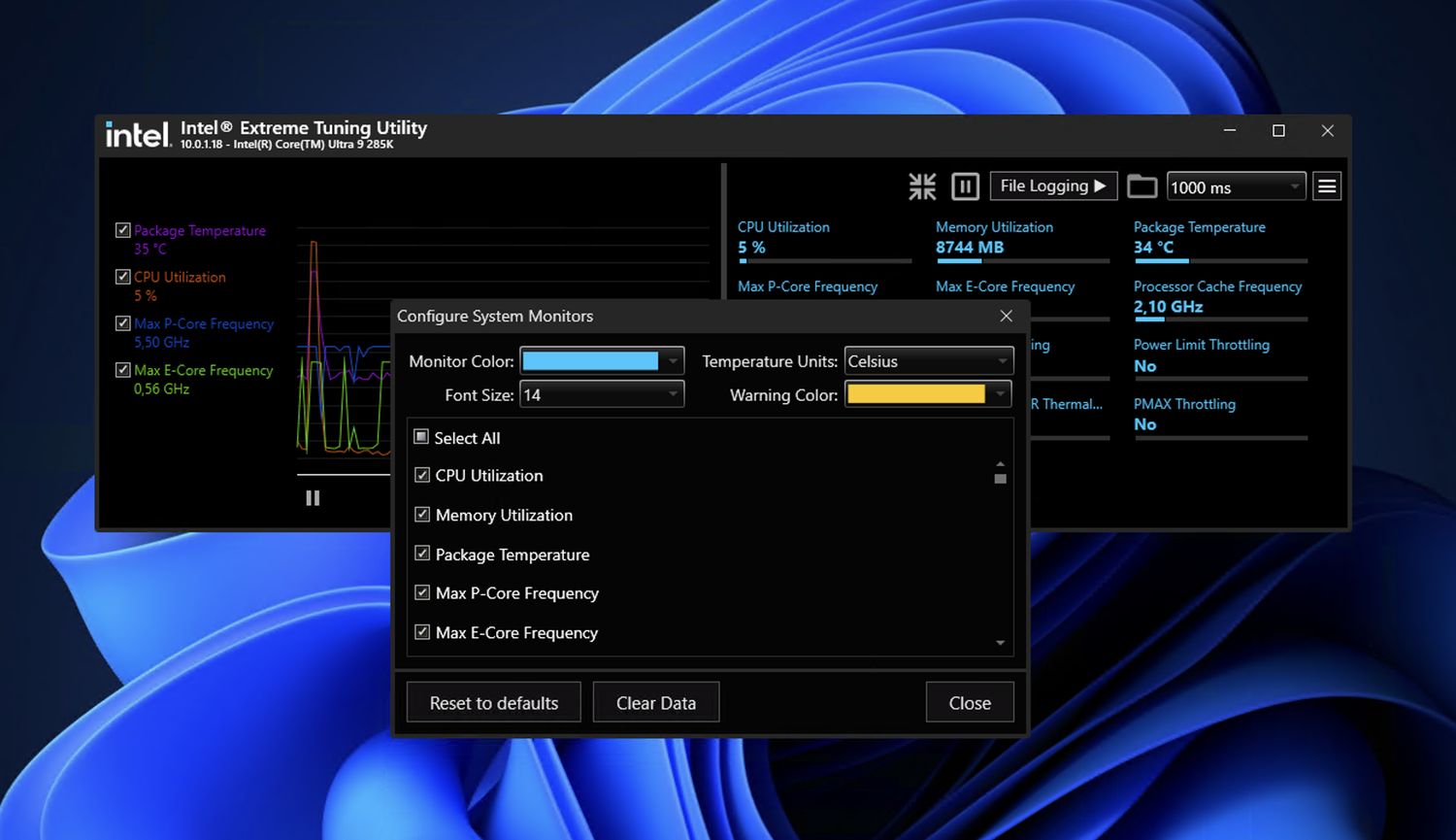Select the Max P-Core Frequency tile in monitor panel
The height and width of the screenshot is (840, 1456).
[x=808, y=286]
